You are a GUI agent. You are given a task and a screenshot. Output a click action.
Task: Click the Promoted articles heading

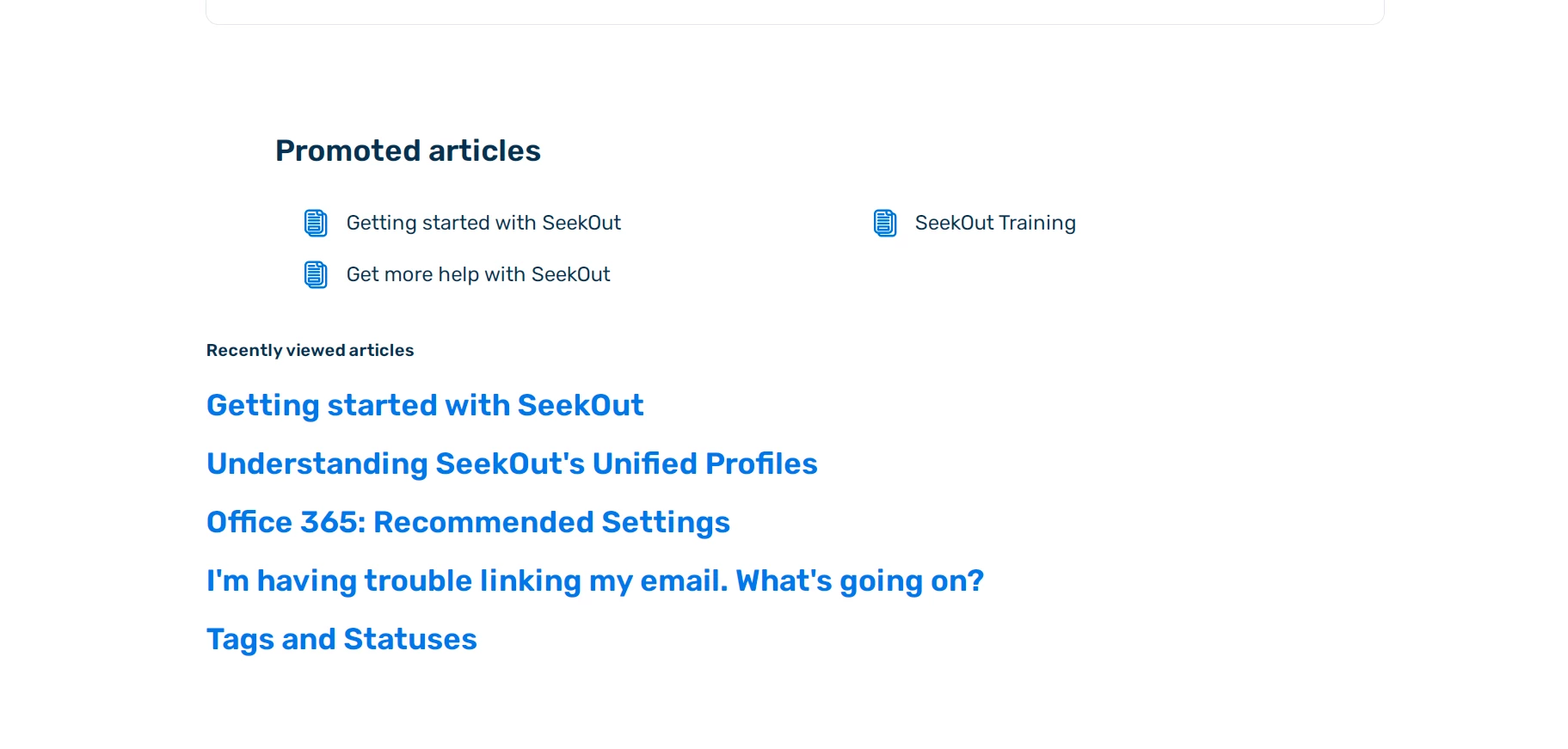[x=408, y=150]
